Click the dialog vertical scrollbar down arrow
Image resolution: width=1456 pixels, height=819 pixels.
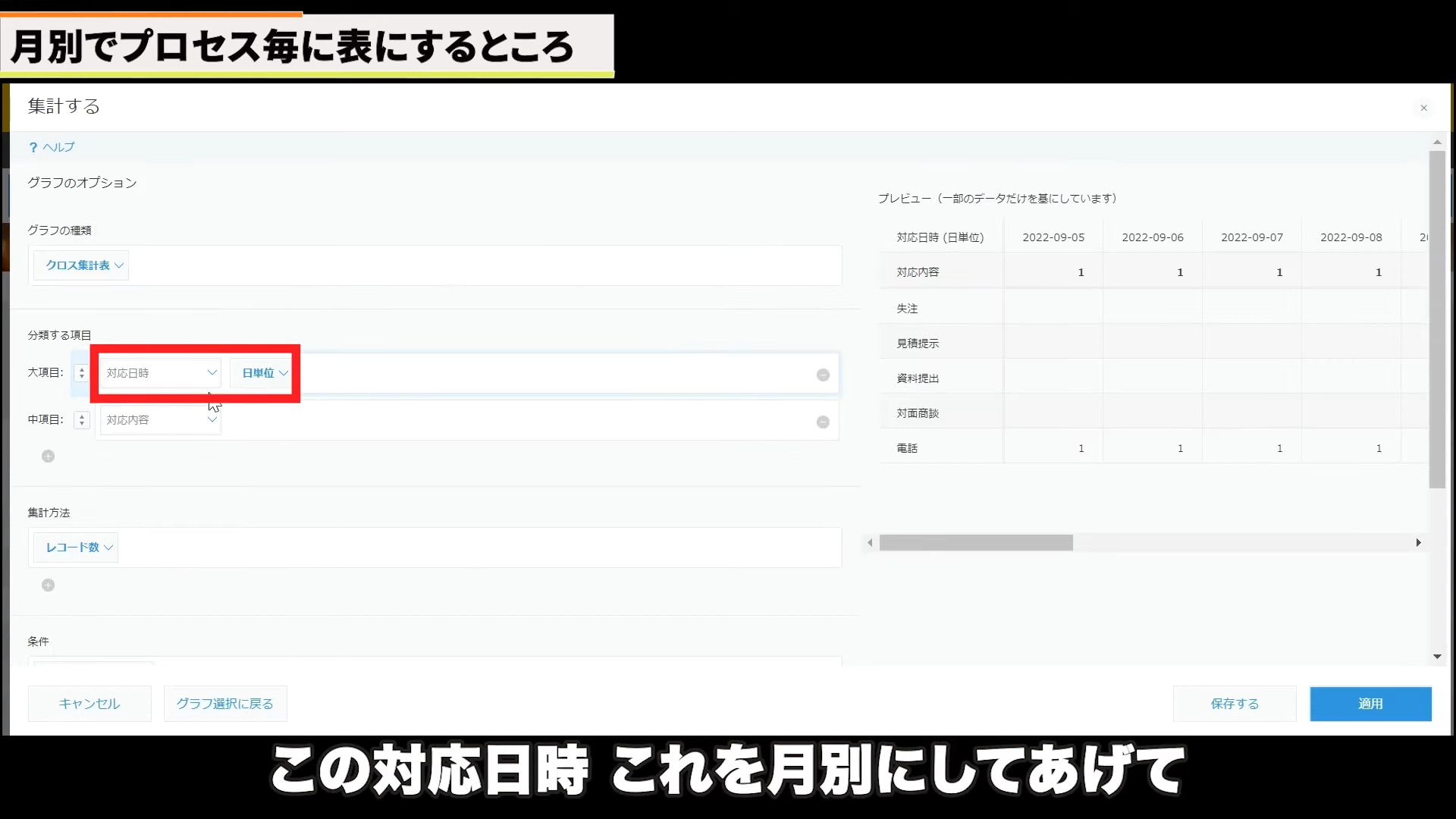click(x=1436, y=657)
